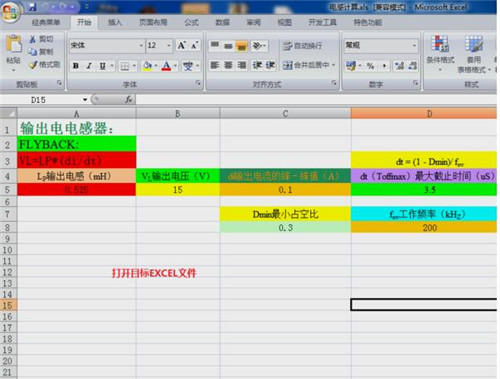Open Format as Table (套用表格格式)

(x=474, y=53)
